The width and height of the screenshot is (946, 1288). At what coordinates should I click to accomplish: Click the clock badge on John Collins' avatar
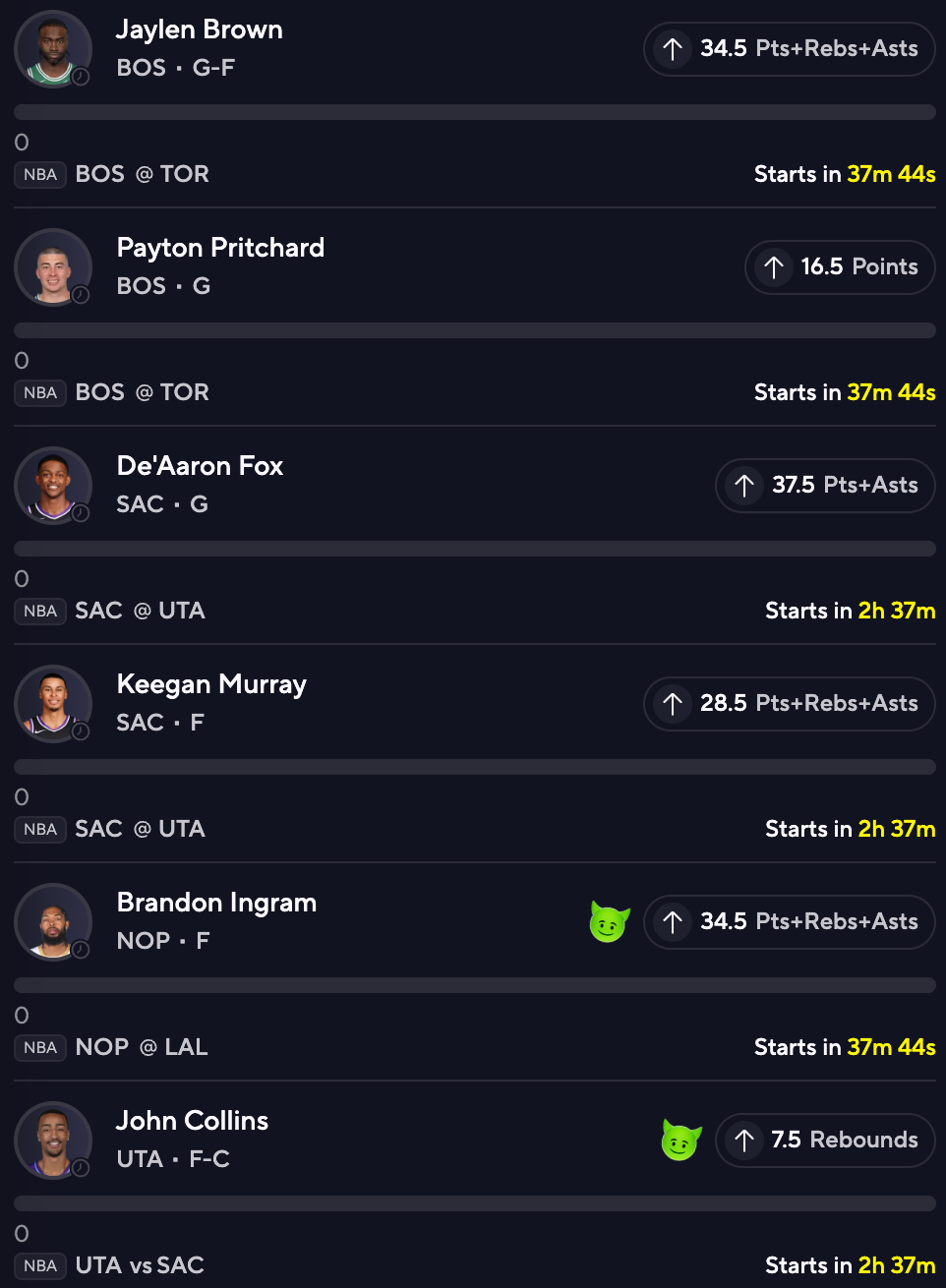(x=81, y=1168)
